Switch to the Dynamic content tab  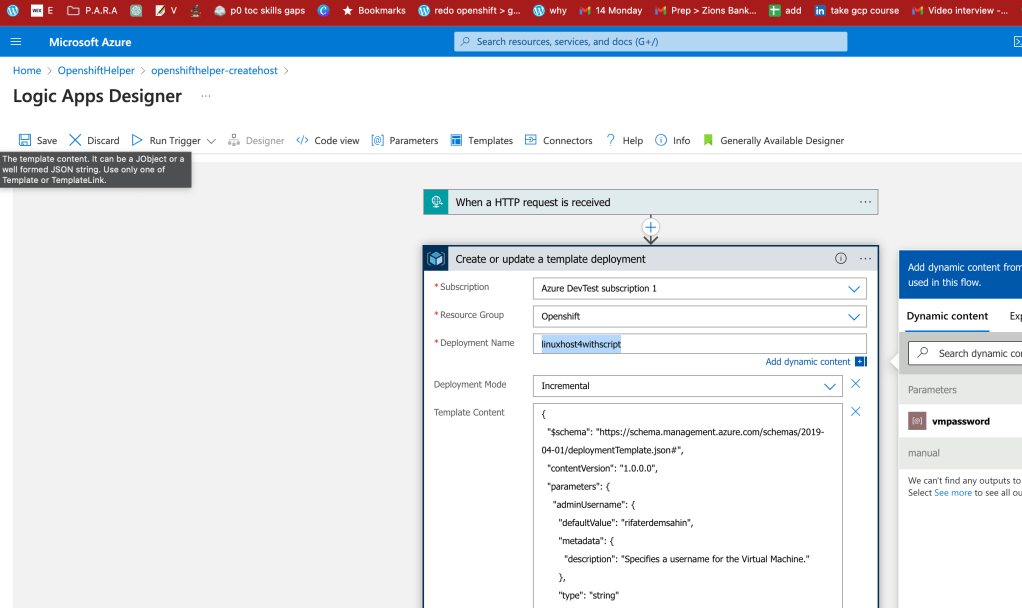(x=947, y=316)
